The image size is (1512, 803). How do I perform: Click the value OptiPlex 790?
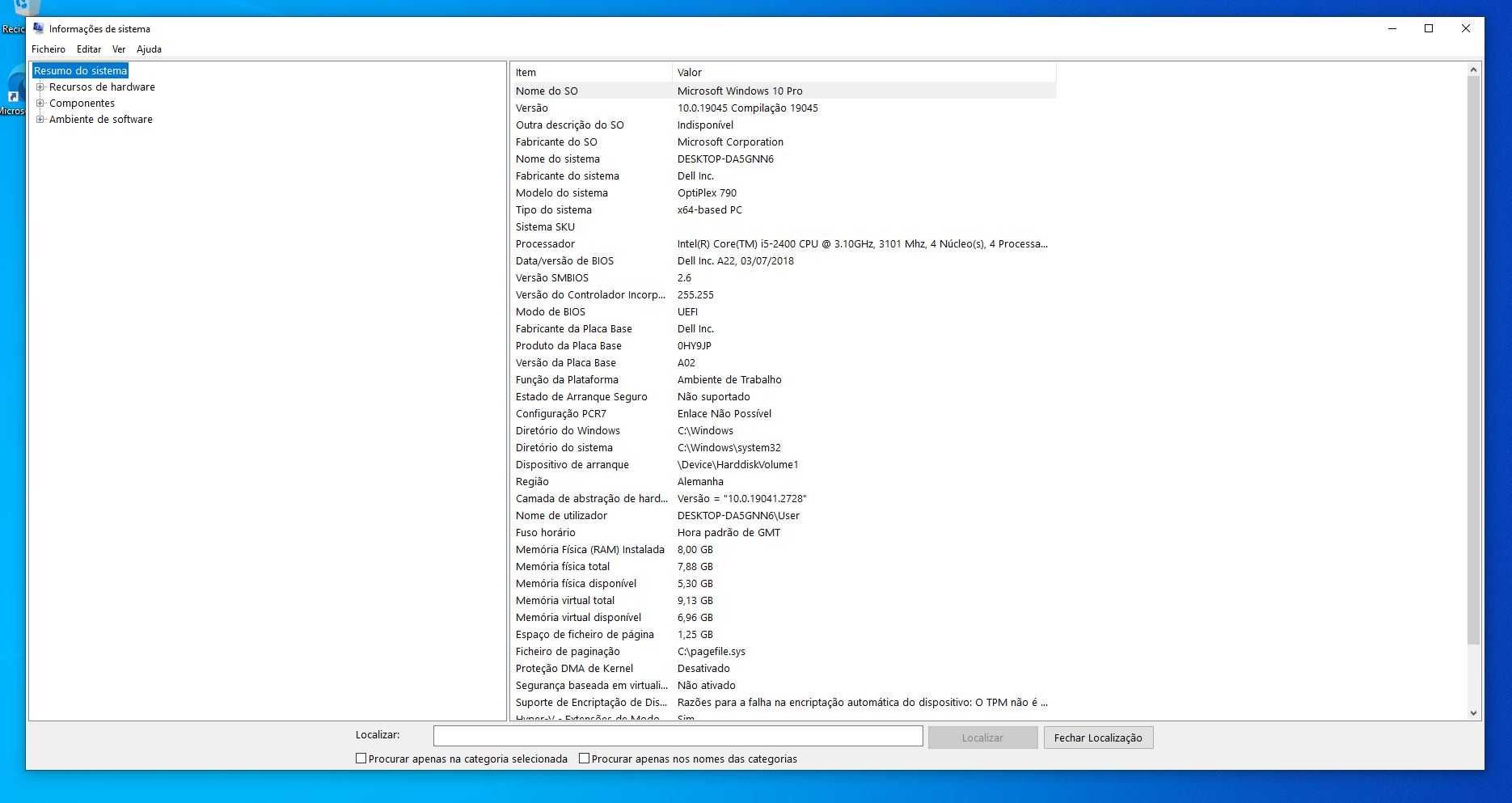[707, 193]
